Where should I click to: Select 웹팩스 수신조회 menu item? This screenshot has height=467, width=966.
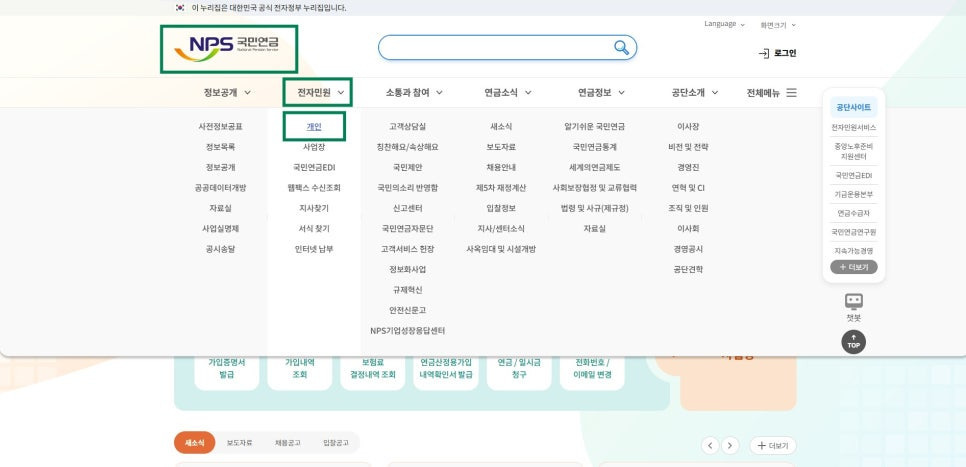pyautogui.click(x=314, y=188)
